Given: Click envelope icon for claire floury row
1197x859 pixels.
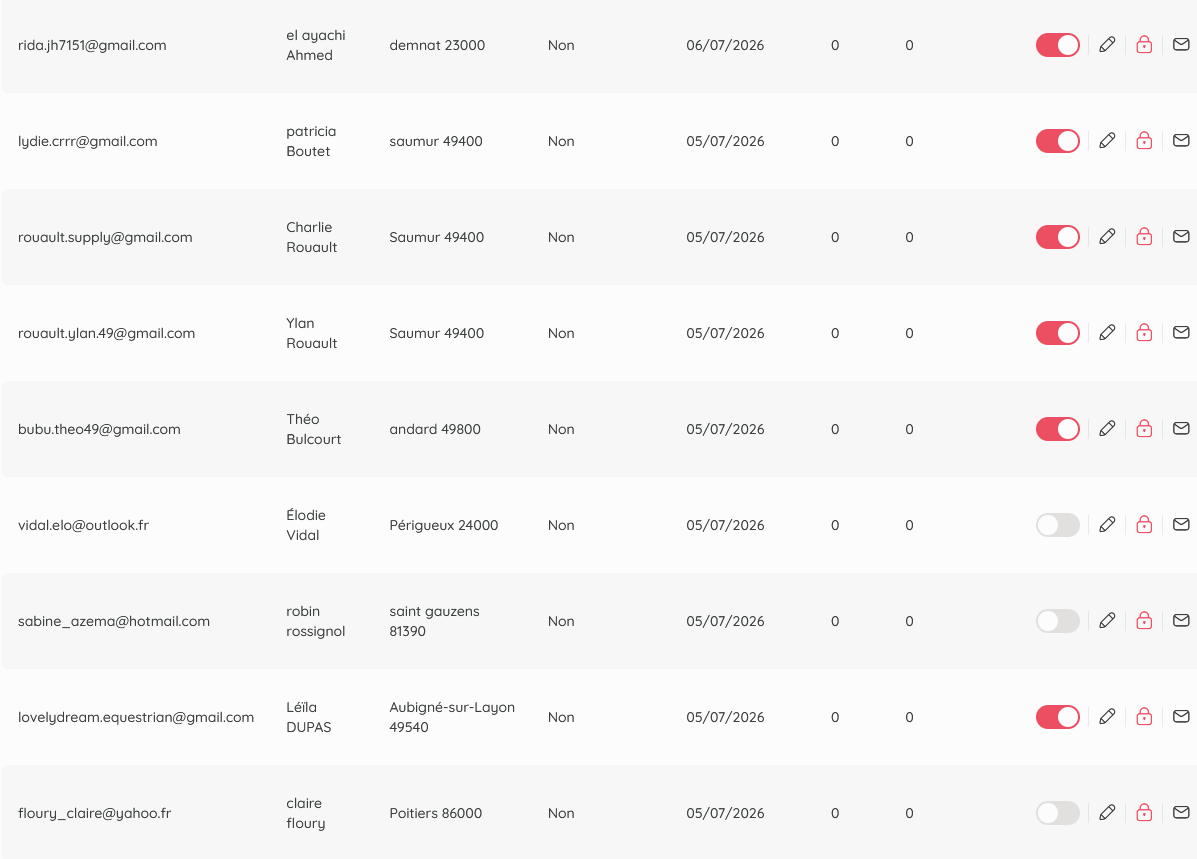Looking at the screenshot, I should tap(1181, 812).
